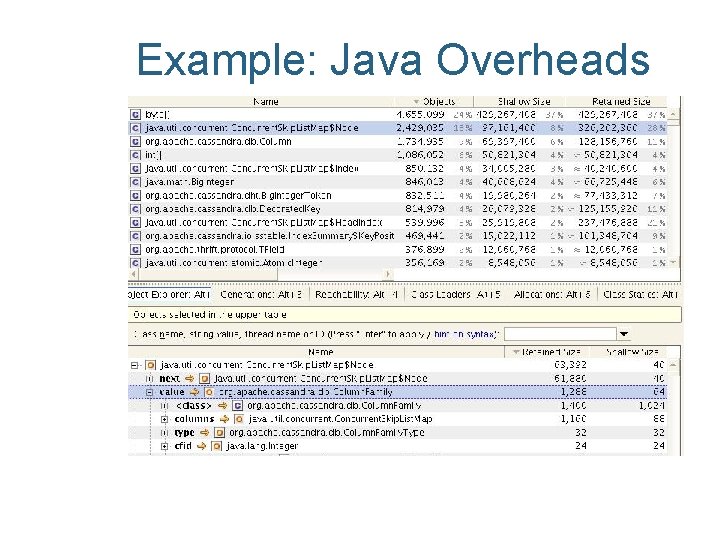Switch to Class Loaders tab
Screen dimensions: 720x540
[456, 294]
